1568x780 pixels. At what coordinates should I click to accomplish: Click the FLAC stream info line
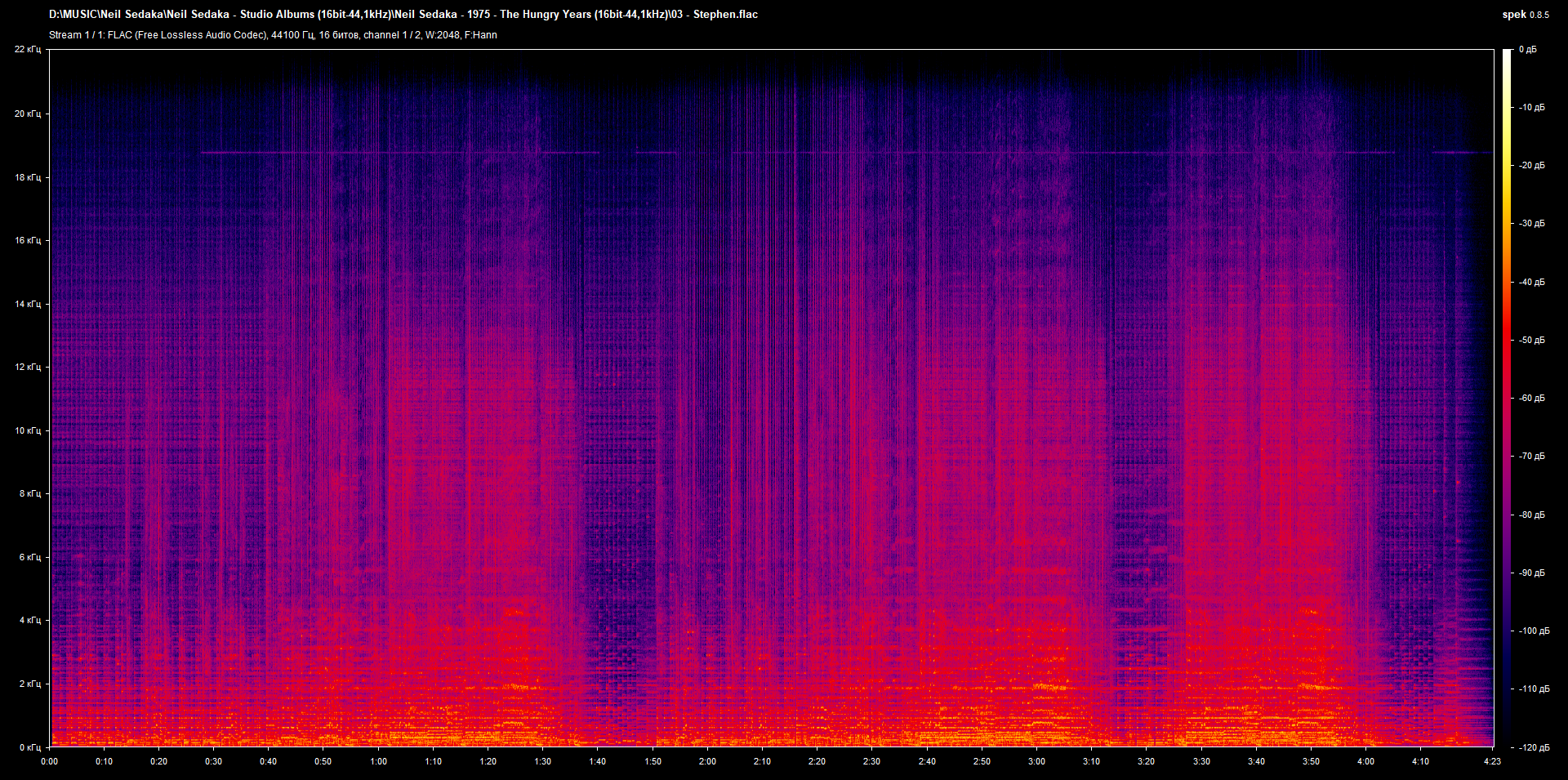[273, 35]
